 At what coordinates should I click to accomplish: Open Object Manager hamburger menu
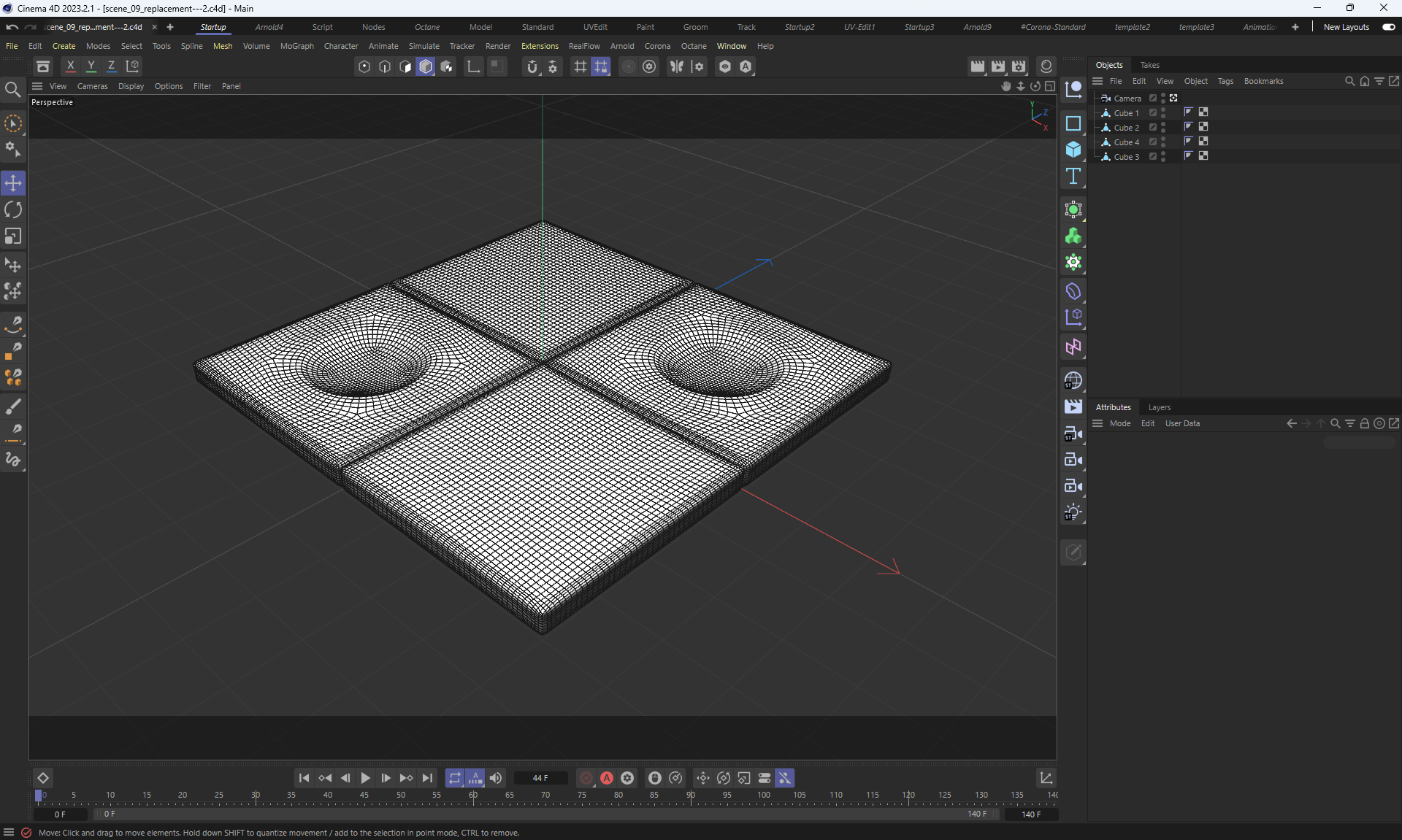(1098, 81)
